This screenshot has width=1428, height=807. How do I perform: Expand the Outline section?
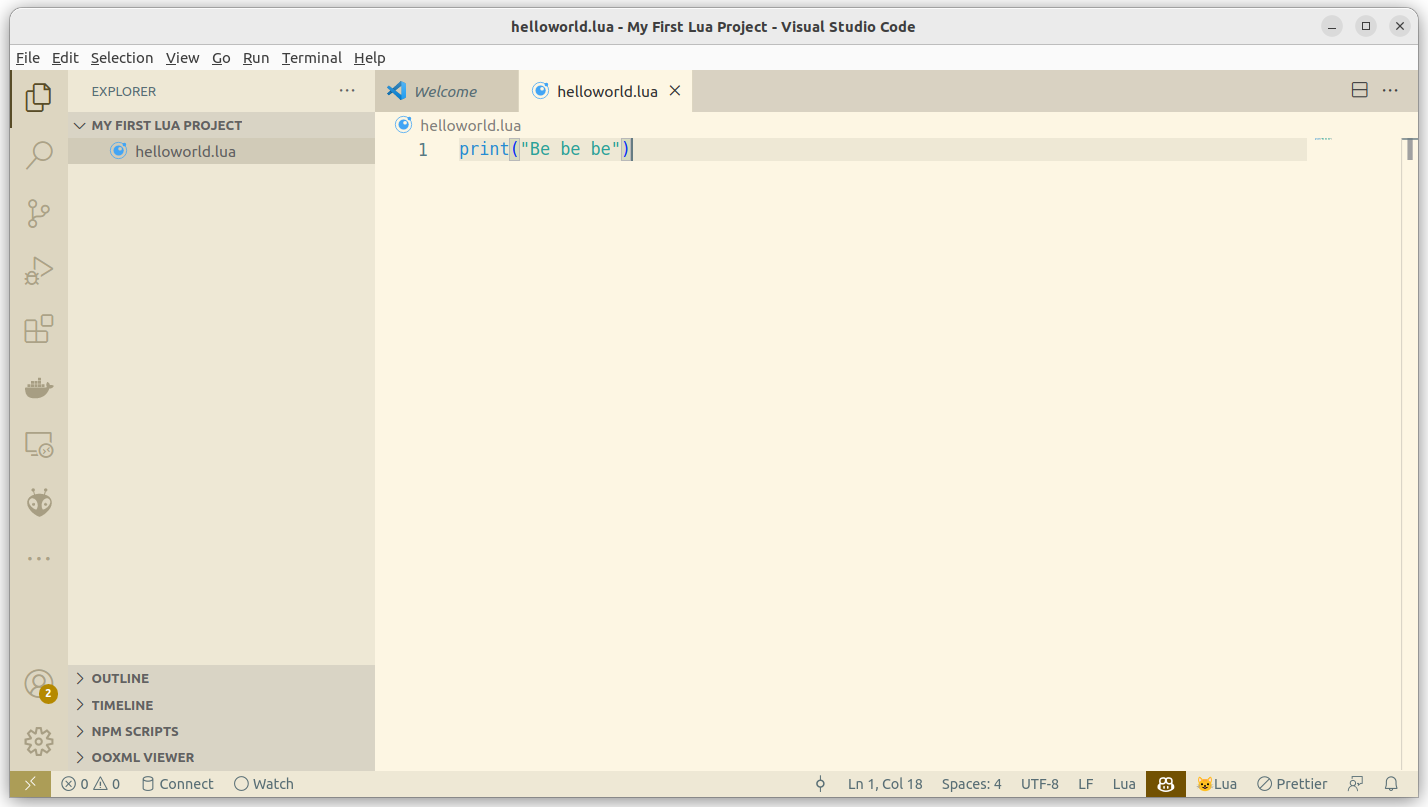point(120,678)
